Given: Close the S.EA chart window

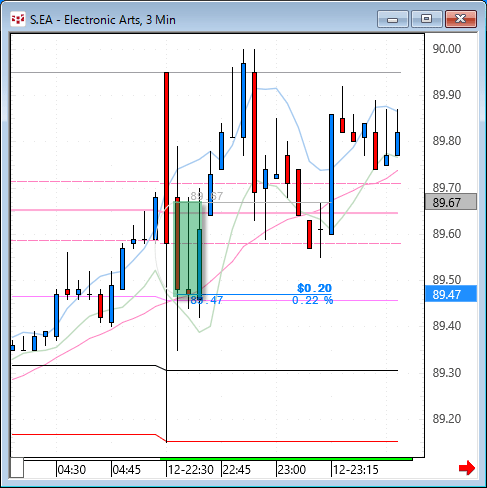Looking at the screenshot, I should (x=460, y=19).
